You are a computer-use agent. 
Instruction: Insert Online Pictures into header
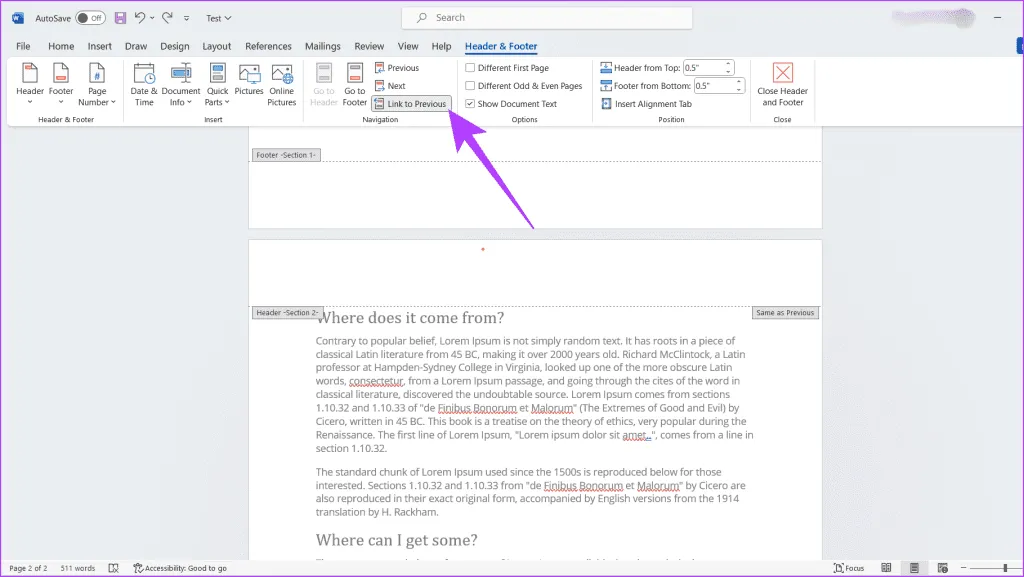pyautogui.click(x=282, y=84)
